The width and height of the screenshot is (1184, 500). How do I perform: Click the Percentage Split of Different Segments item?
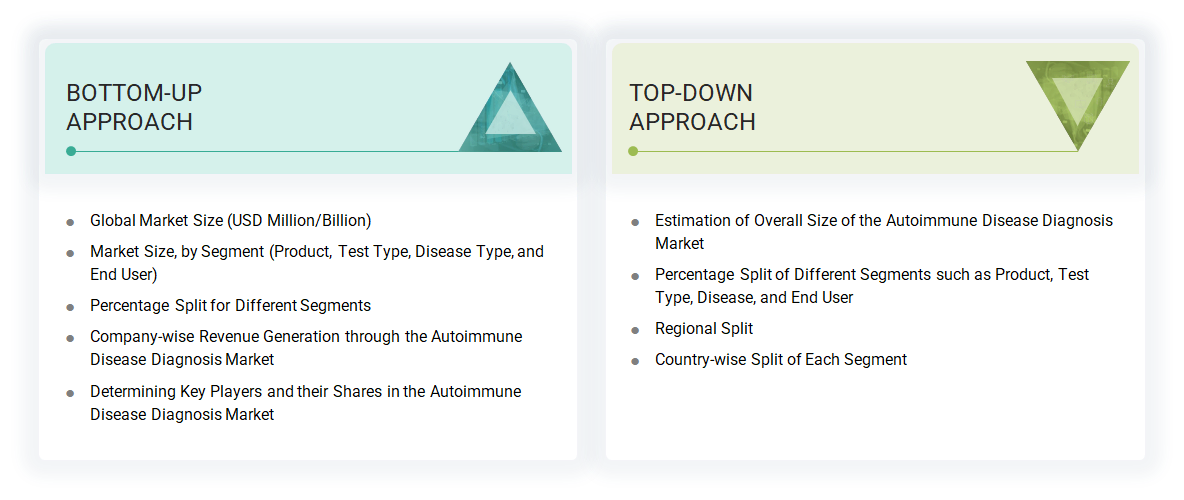(x=871, y=285)
